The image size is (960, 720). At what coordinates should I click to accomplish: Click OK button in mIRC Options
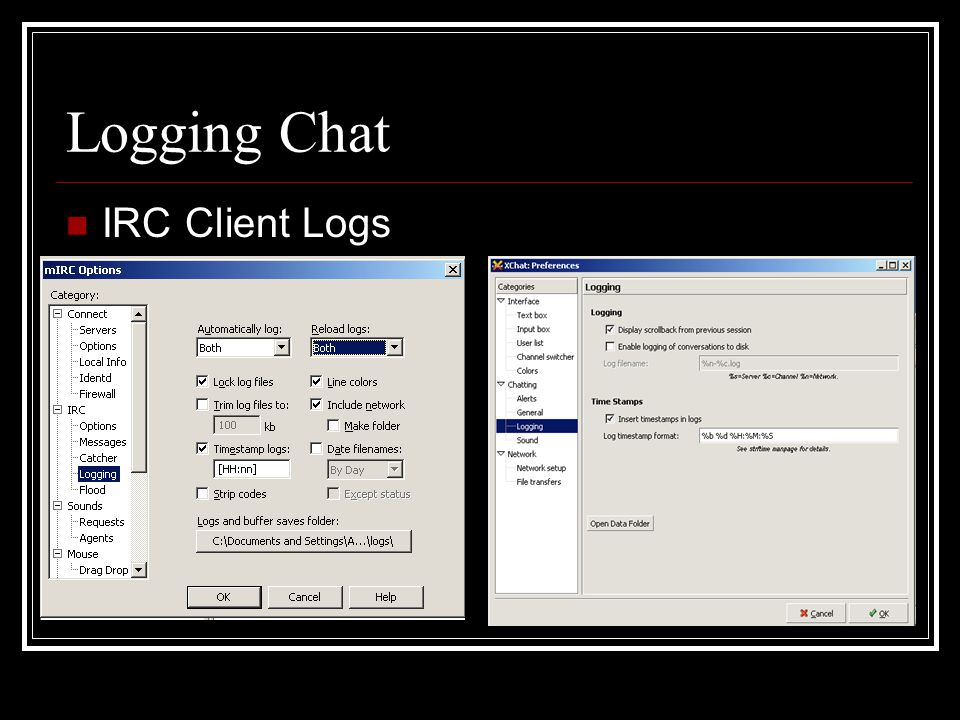[x=224, y=597]
